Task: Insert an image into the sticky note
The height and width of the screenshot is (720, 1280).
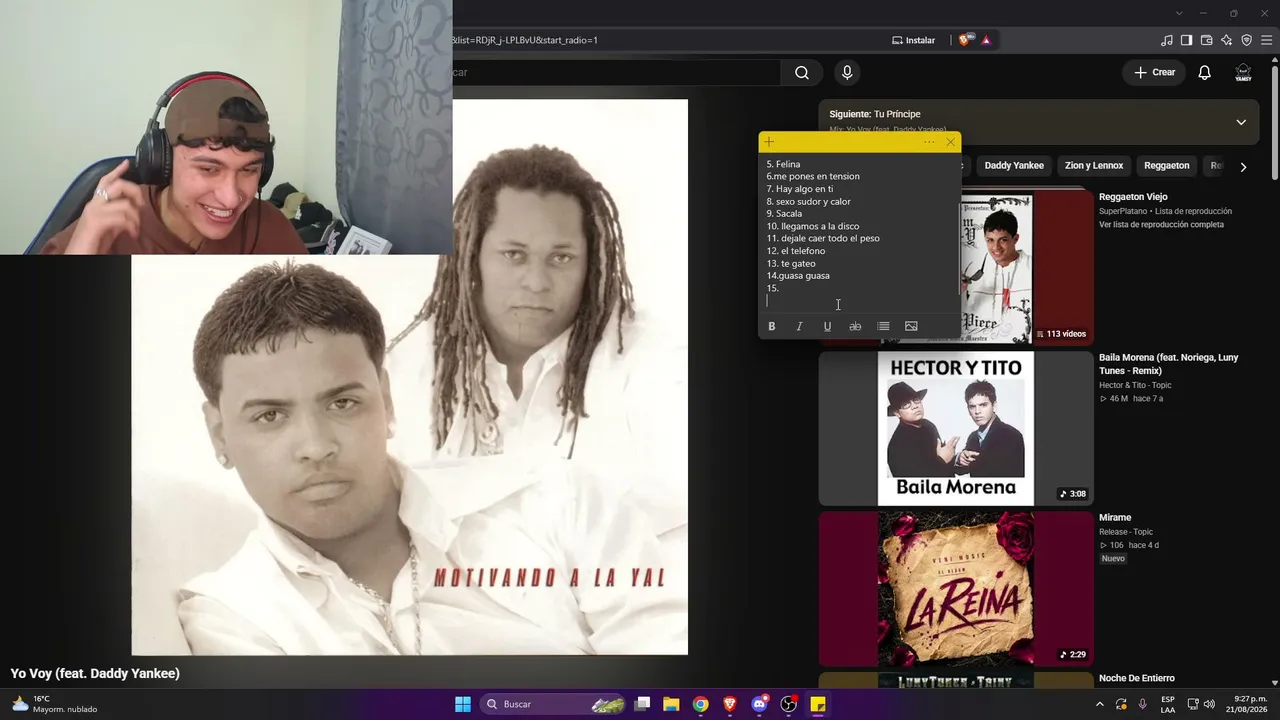Action: click(911, 326)
